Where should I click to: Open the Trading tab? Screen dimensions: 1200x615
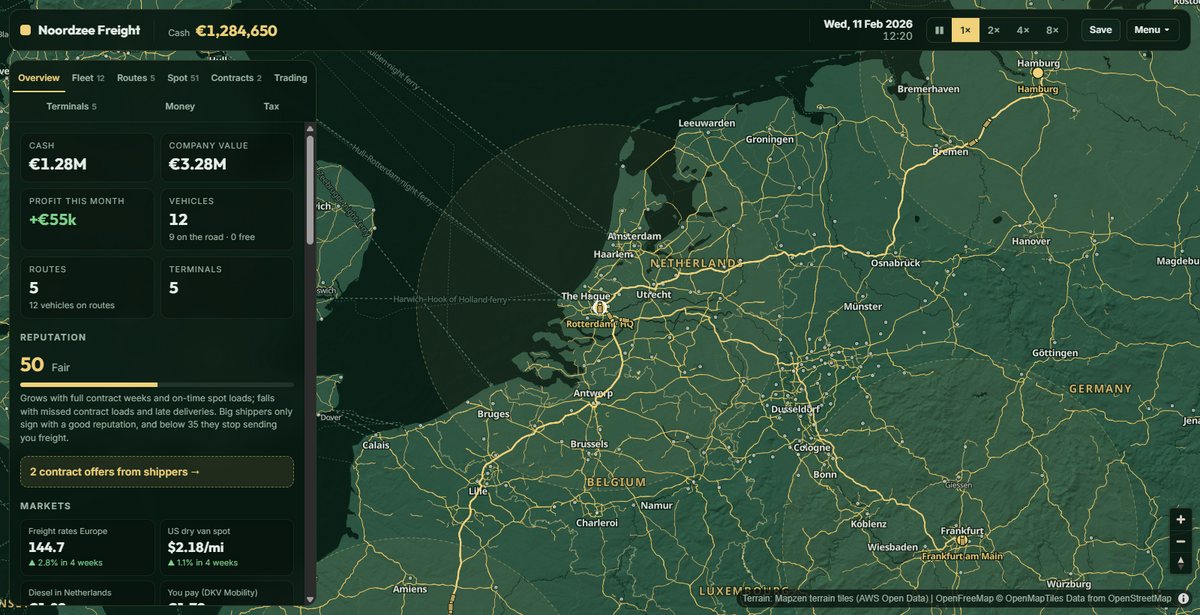[x=291, y=78]
